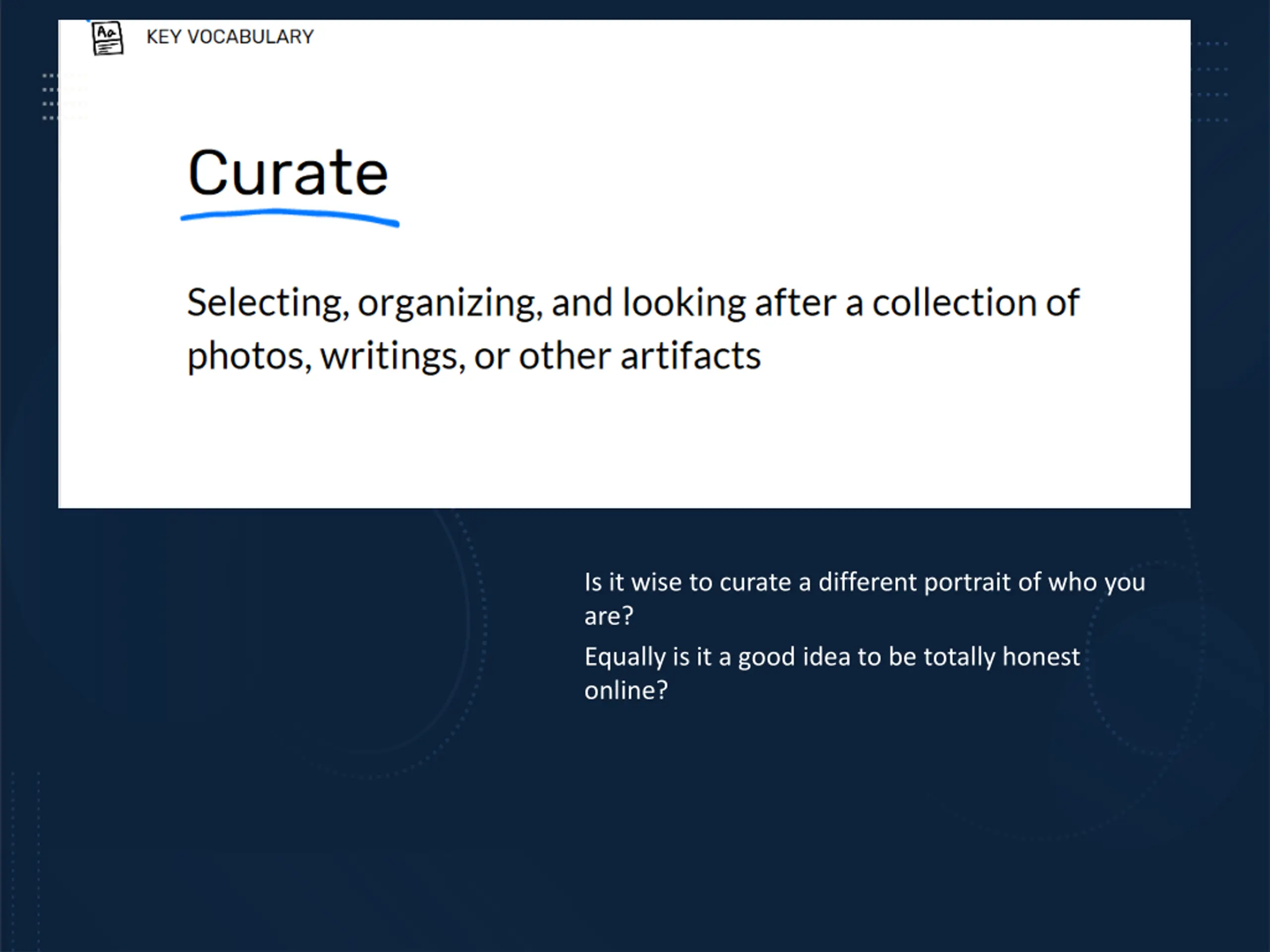The image size is (1270, 952).
Task: Click the key vocabulary Aa document icon
Action: (107, 38)
